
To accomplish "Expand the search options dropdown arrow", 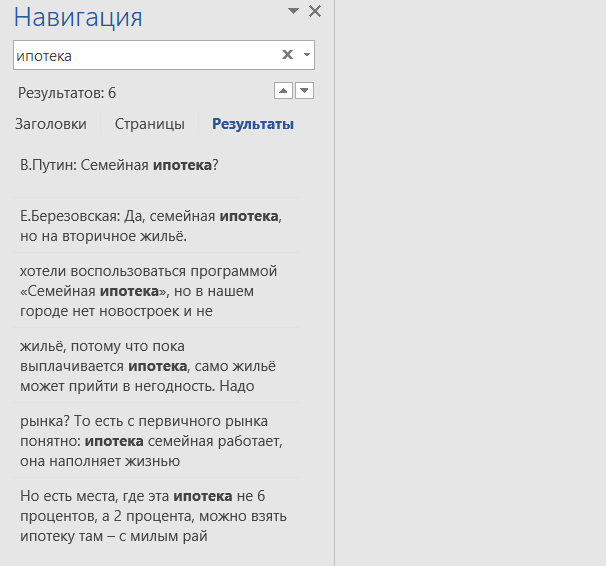I will click(x=306, y=55).
